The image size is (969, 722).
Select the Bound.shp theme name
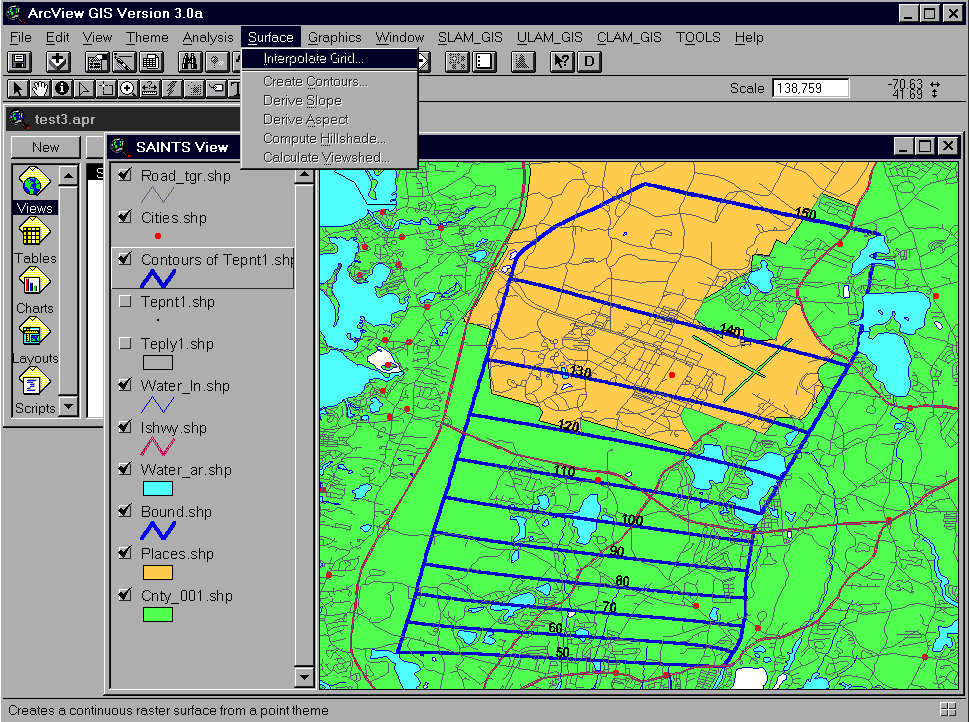(176, 512)
